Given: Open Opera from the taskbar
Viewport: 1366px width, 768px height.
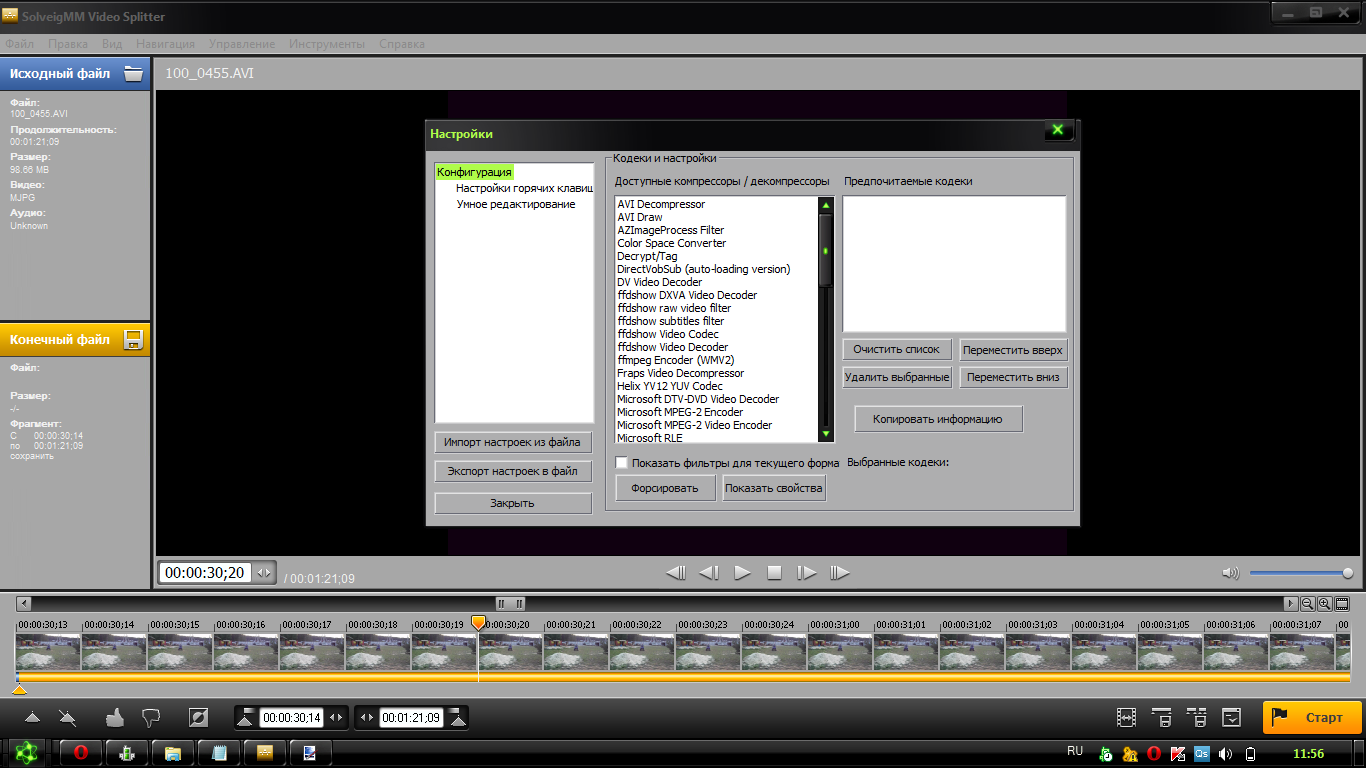Looking at the screenshot, I should 81,753.
